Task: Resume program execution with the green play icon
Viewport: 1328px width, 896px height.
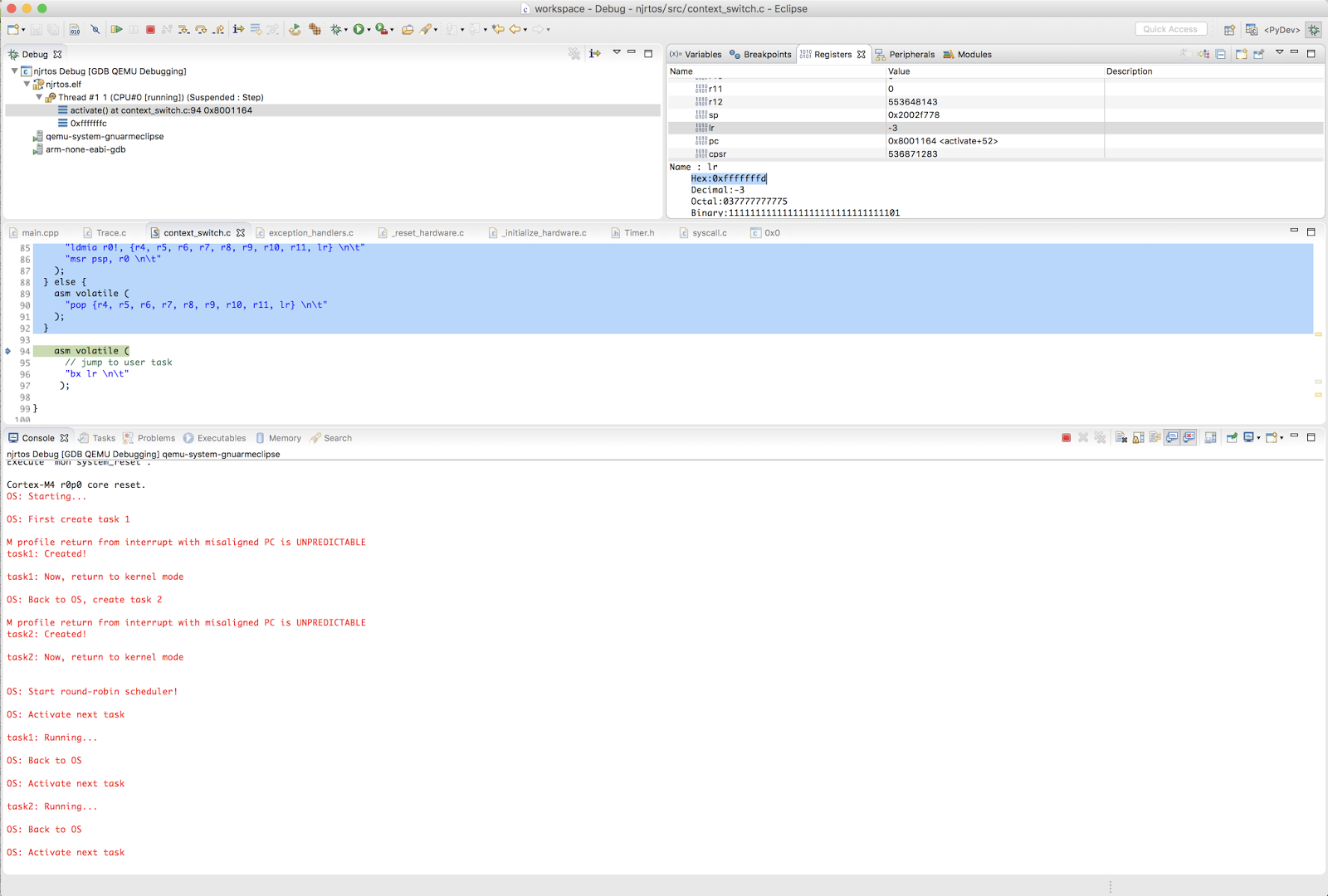Action: point(116,29)
